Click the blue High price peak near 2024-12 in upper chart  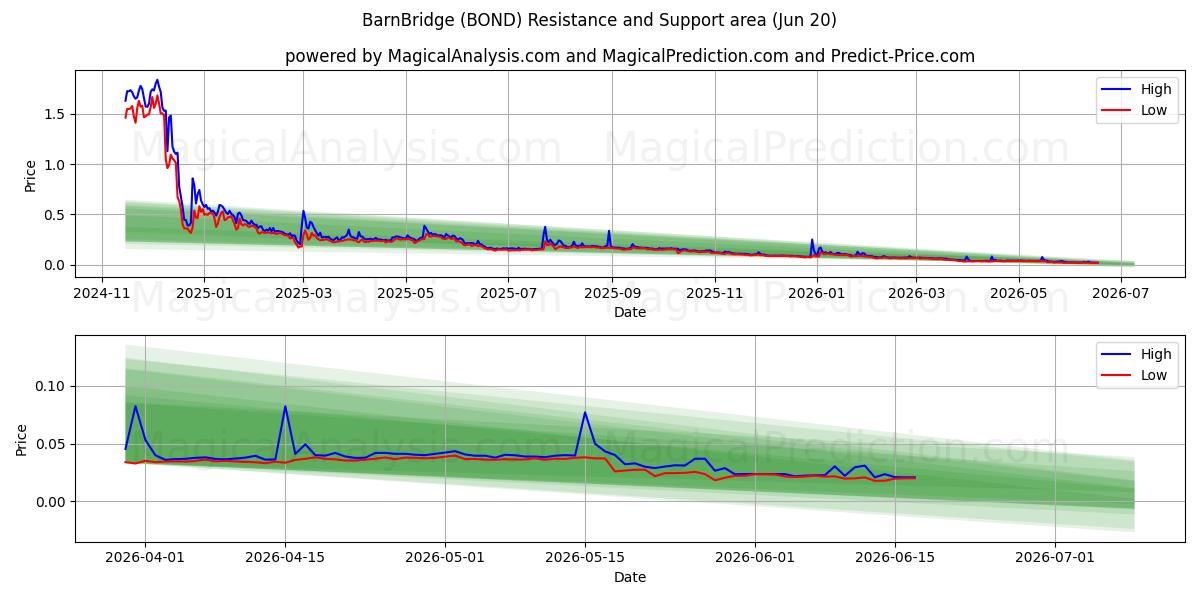click(x=157, y=81)
